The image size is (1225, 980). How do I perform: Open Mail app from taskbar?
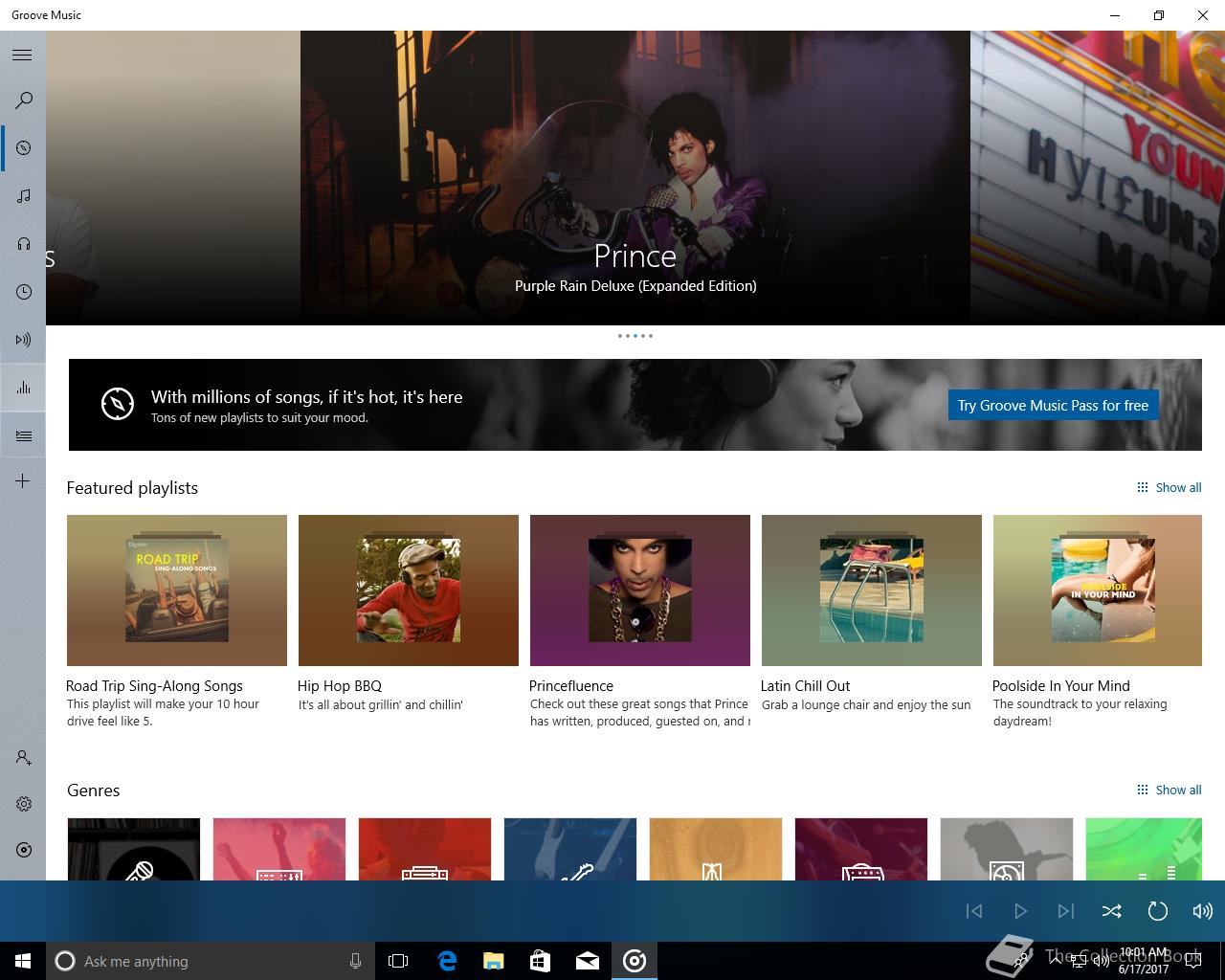point(588,961)
